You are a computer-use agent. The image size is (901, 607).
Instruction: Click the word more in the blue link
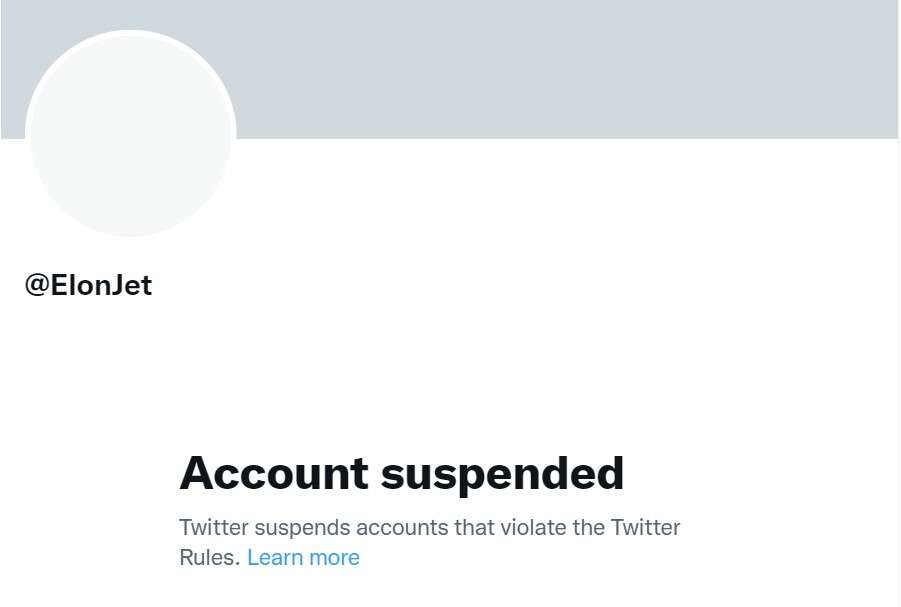coord(334,558)
